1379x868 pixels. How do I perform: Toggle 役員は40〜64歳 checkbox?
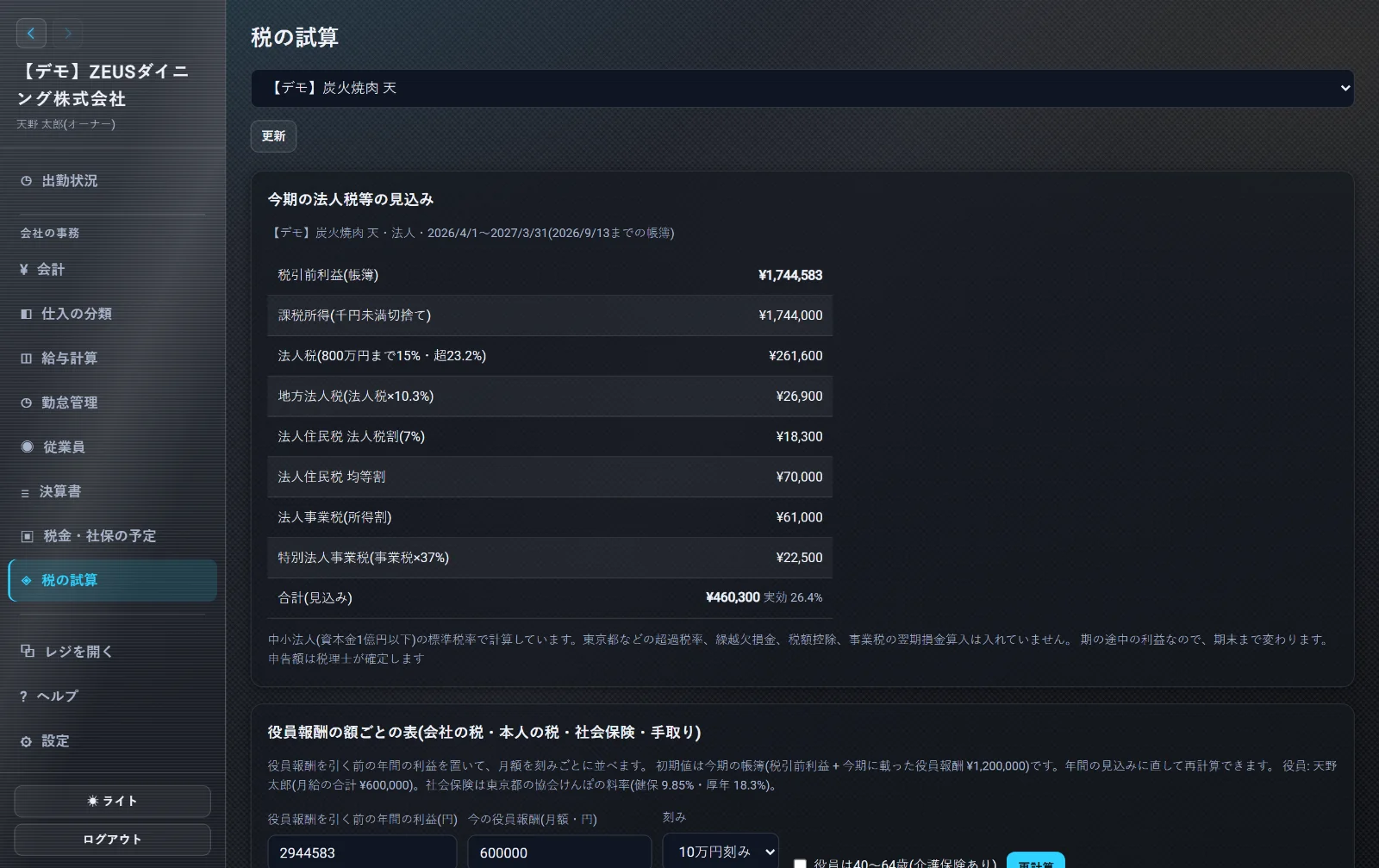800,863
